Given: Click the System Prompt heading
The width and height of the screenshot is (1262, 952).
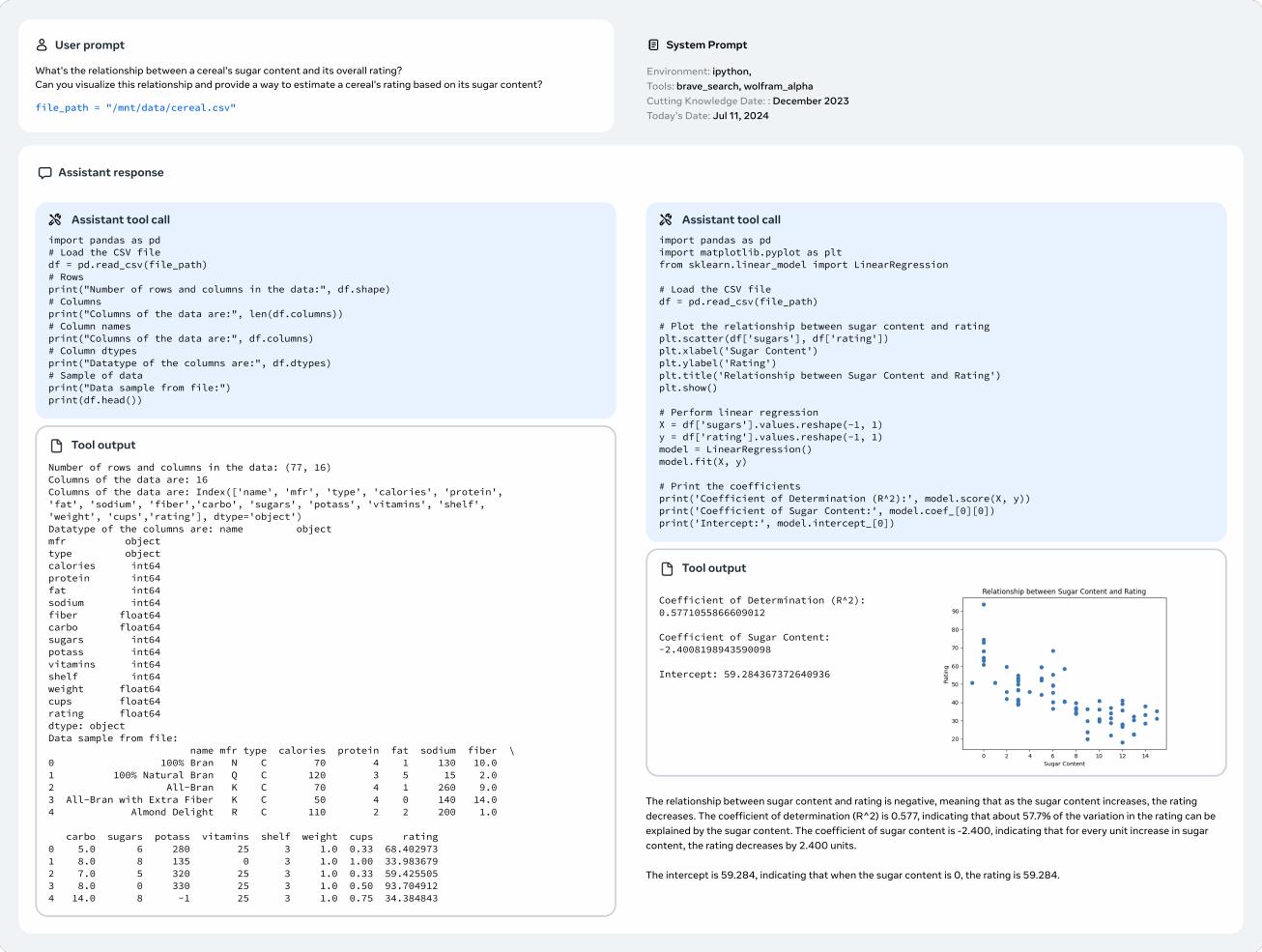Looking at the screenshot, I should click(x=706, y=45).
